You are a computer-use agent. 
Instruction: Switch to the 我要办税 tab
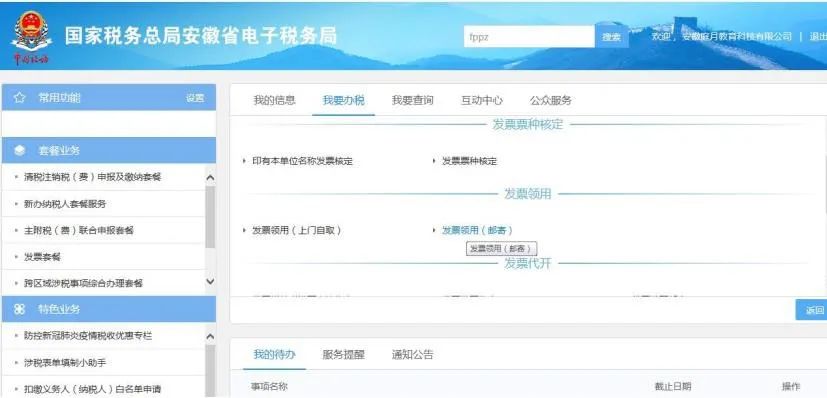click(343, 100)
